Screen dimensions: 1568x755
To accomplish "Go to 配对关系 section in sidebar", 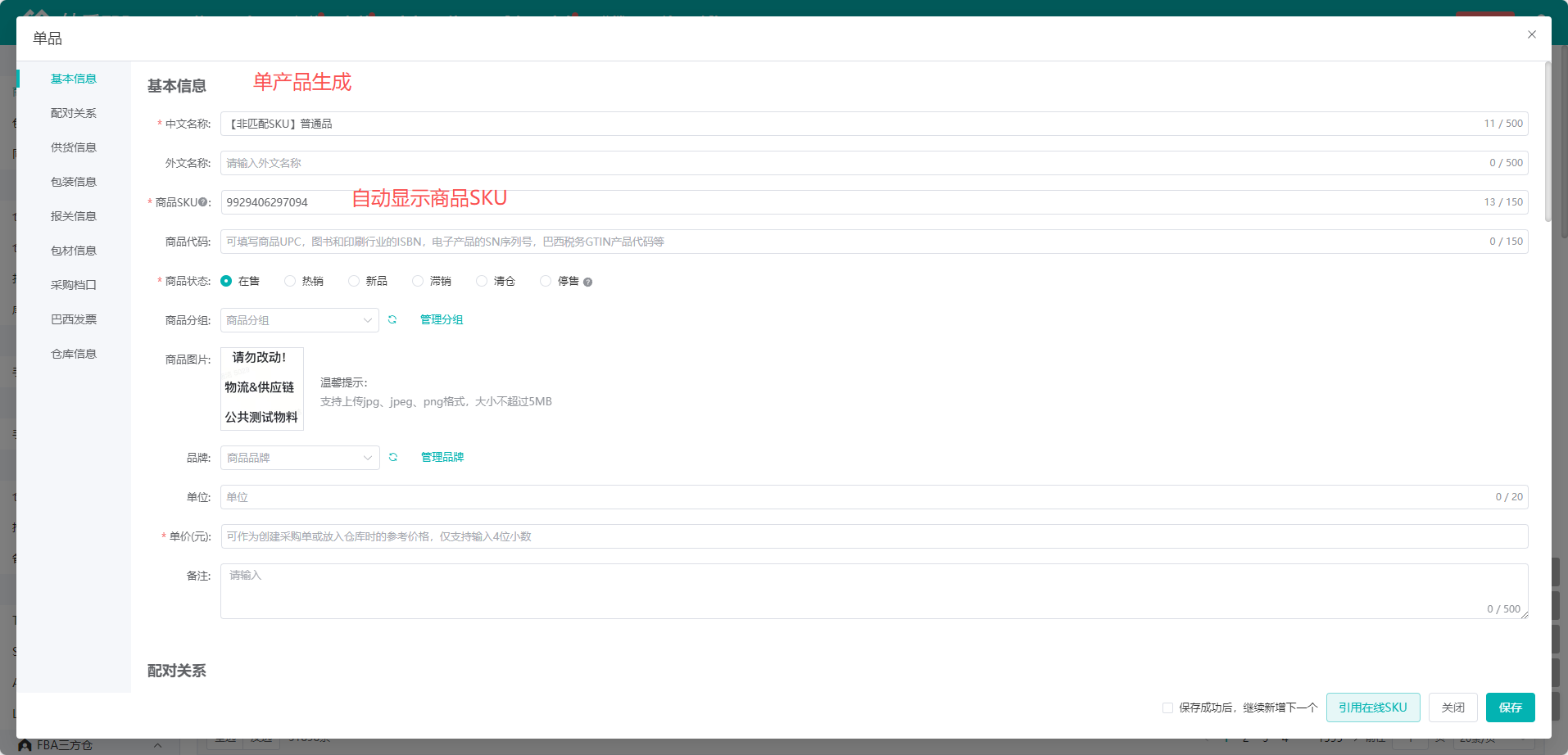I will [x=74, y=113].
